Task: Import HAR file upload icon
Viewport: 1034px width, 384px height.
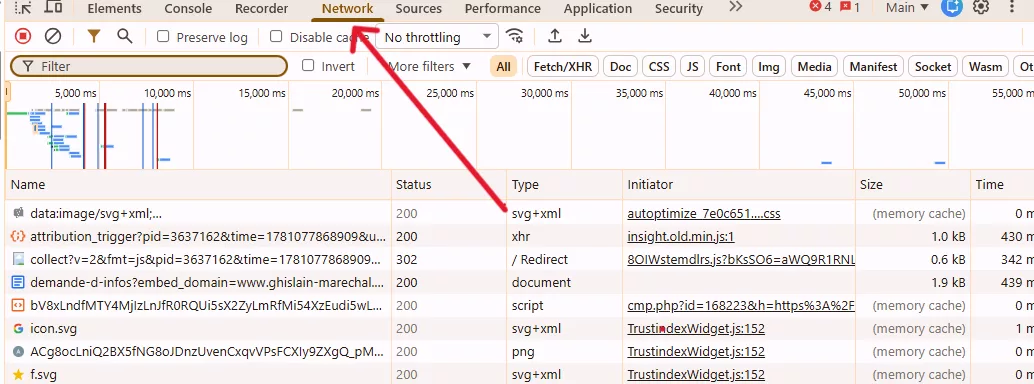Action: click(555, 36)
